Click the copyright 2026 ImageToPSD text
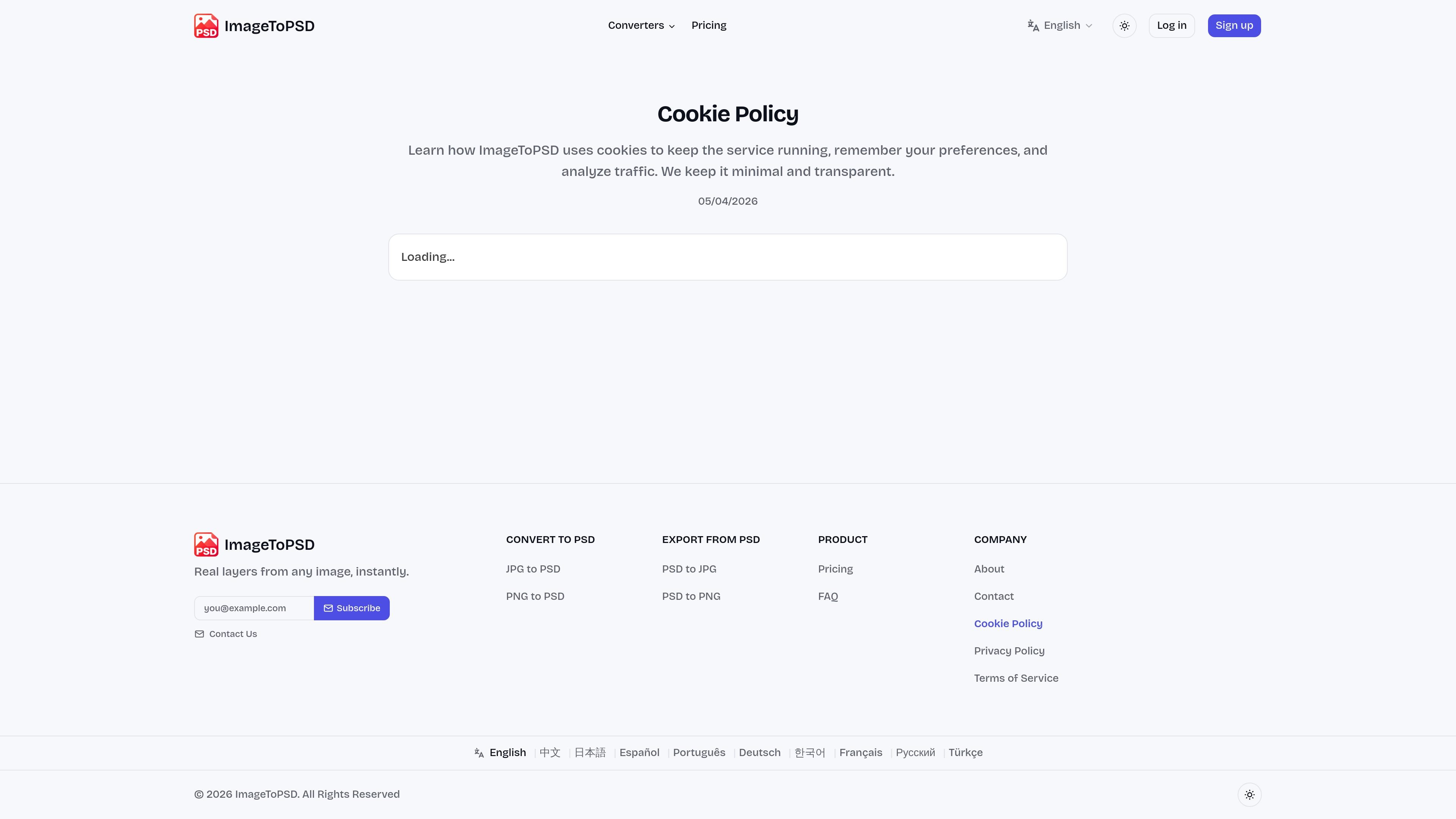 (x=297, y=794)
